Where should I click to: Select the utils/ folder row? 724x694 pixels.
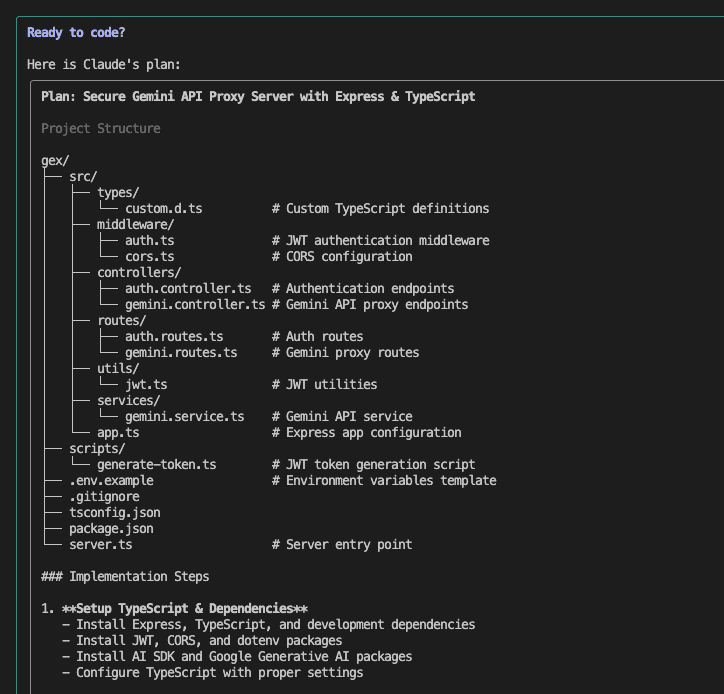[118, 368]
